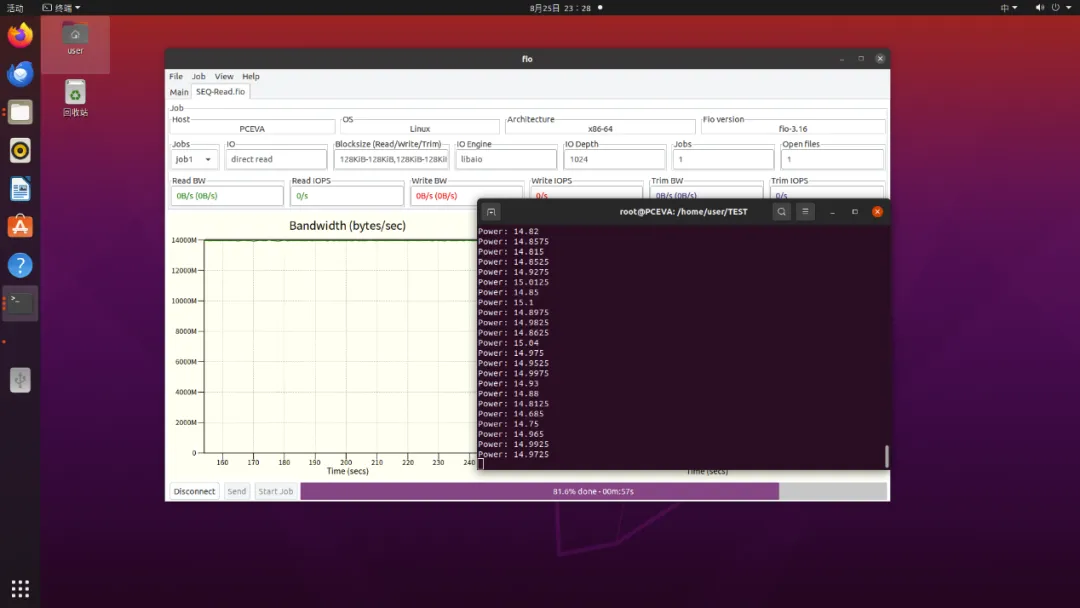
Task: Open the power system menu in top bar
Action: [x=1060, y=8]
